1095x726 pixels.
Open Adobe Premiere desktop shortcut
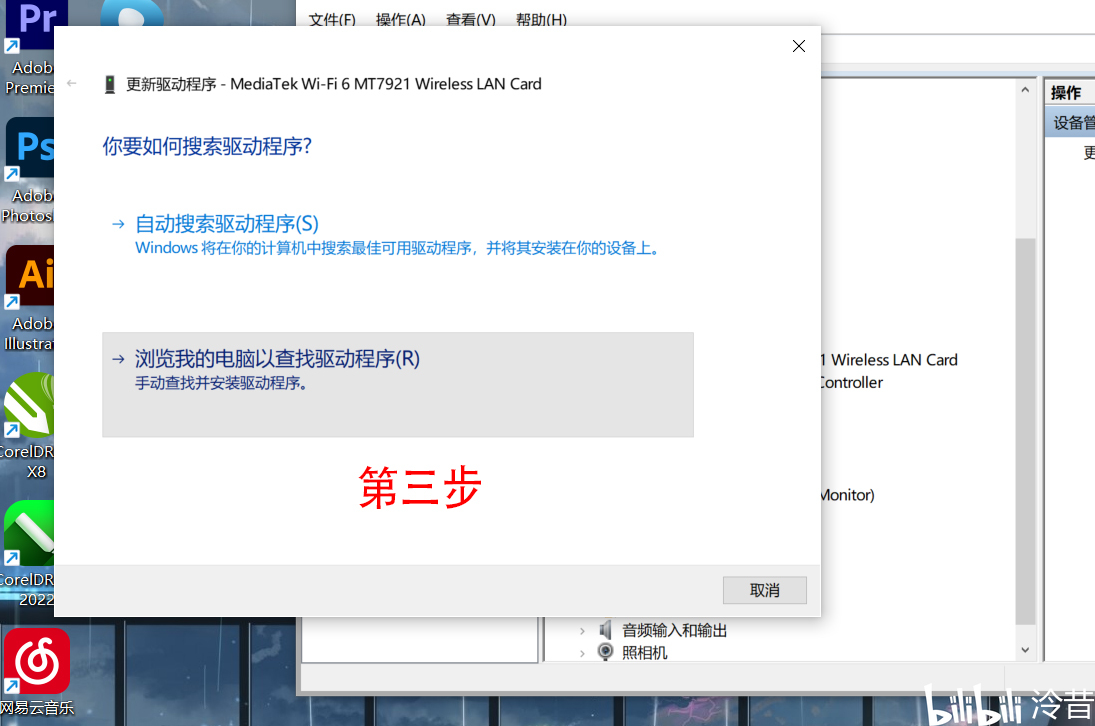click(x=29, y=47)
